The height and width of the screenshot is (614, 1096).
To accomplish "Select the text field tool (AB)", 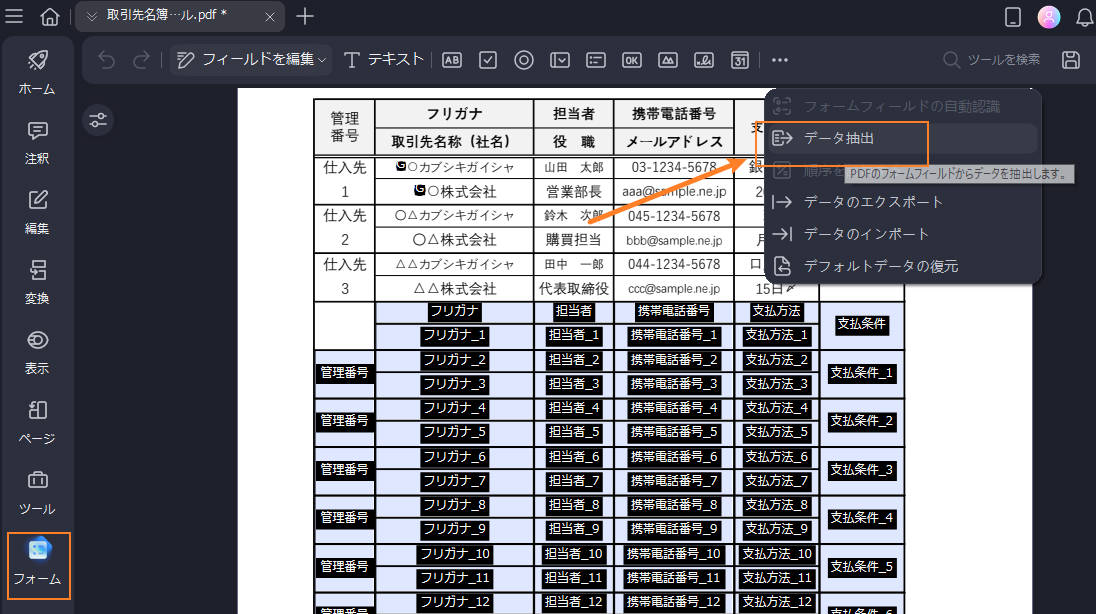I will (x=451, y=60).
